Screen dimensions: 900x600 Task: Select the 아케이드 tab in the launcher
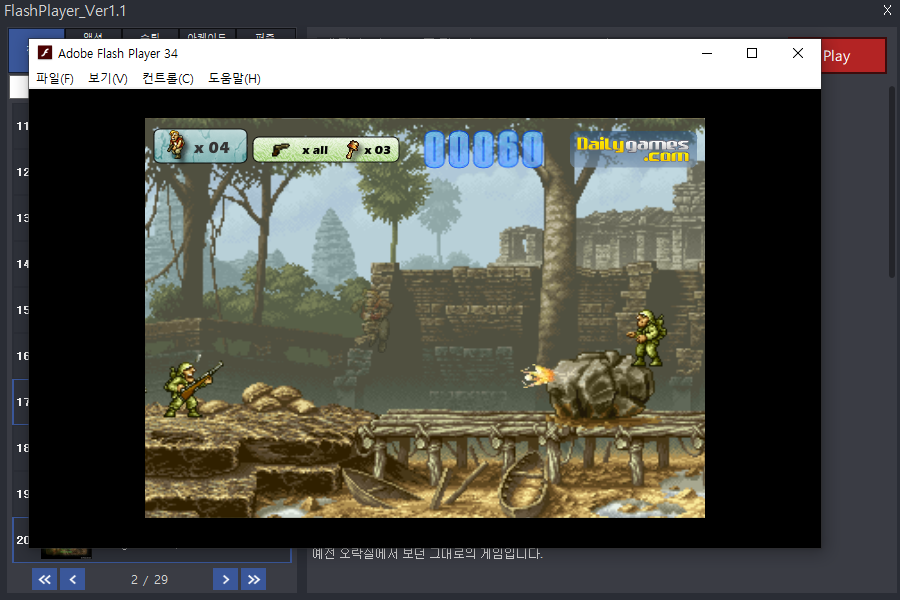coord(207,34)
